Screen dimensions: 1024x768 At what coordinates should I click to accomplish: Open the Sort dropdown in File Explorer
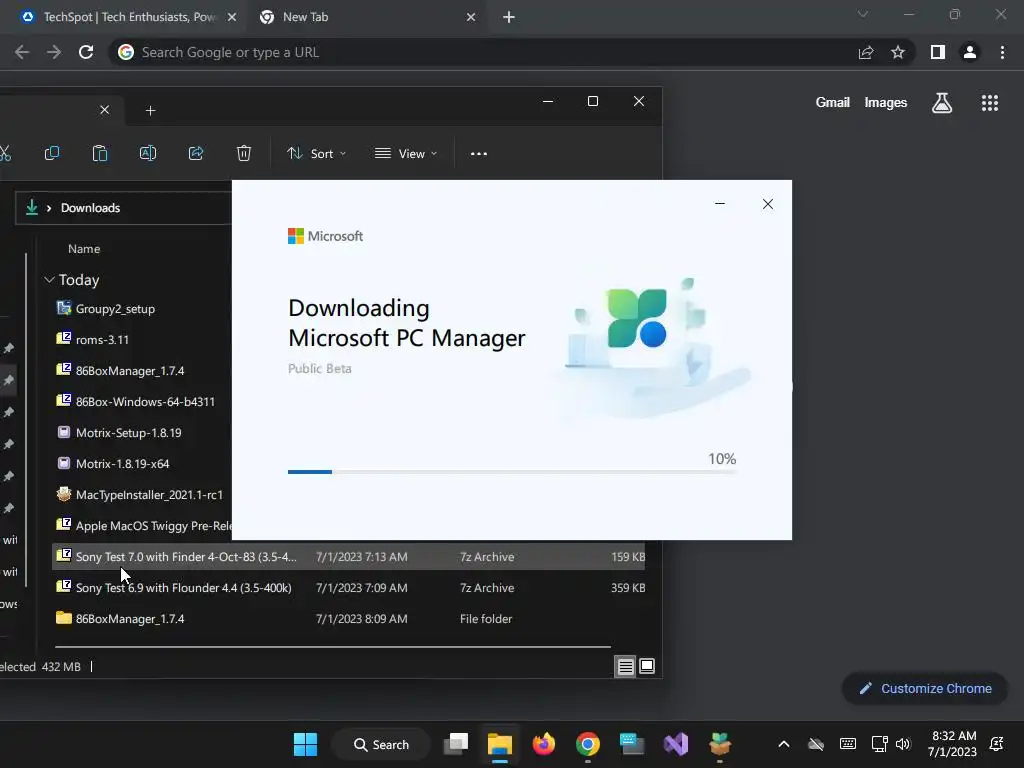coord(316,153)
